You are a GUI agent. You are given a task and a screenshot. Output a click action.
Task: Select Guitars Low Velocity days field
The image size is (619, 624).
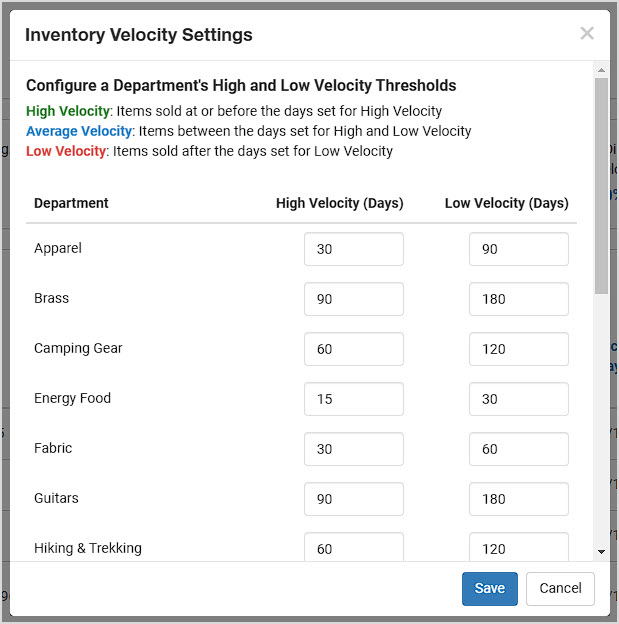click(x=518, y=499)
